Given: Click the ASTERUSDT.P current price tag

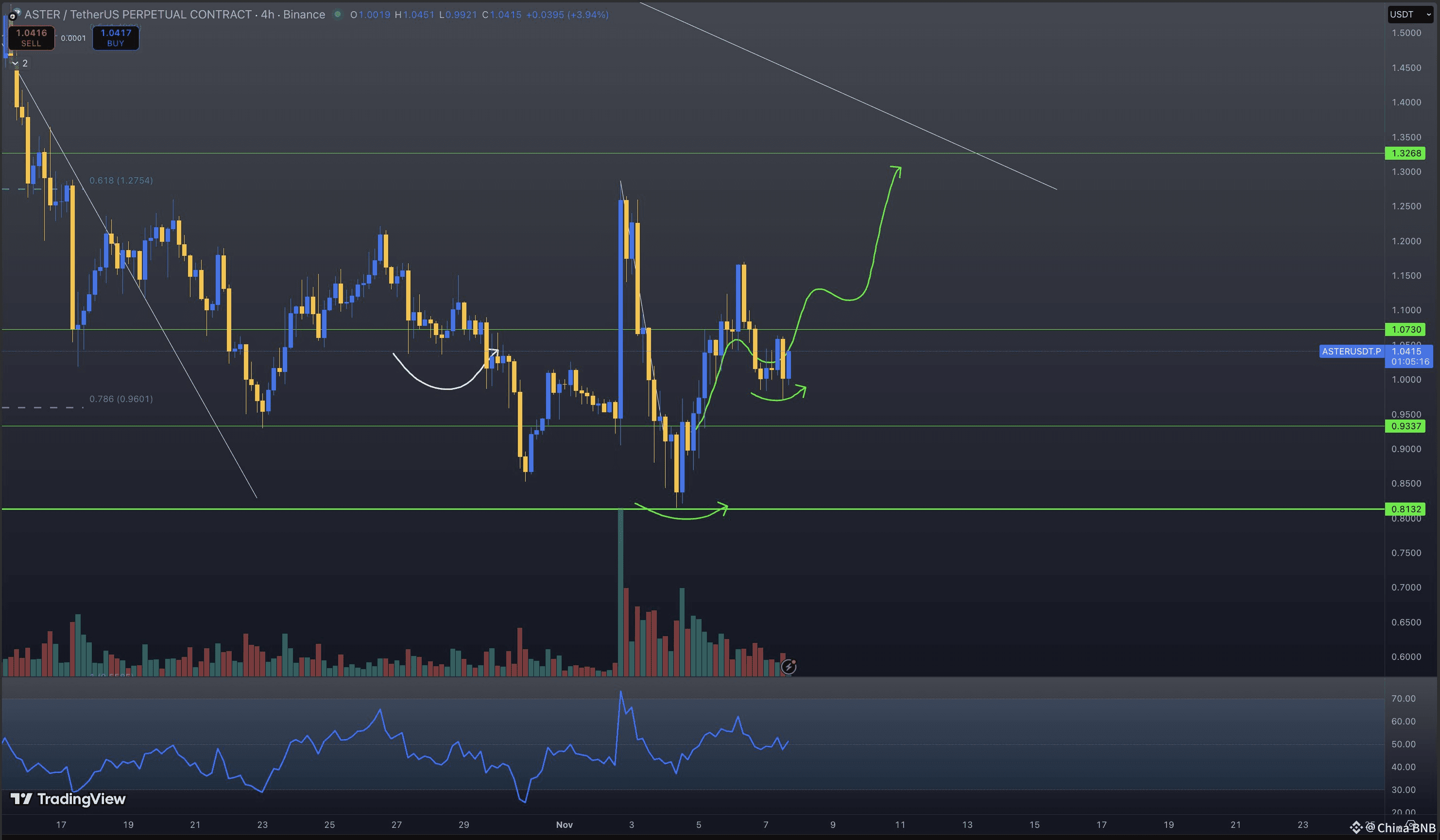Looking at the screenshot, I should (1351, 351).
